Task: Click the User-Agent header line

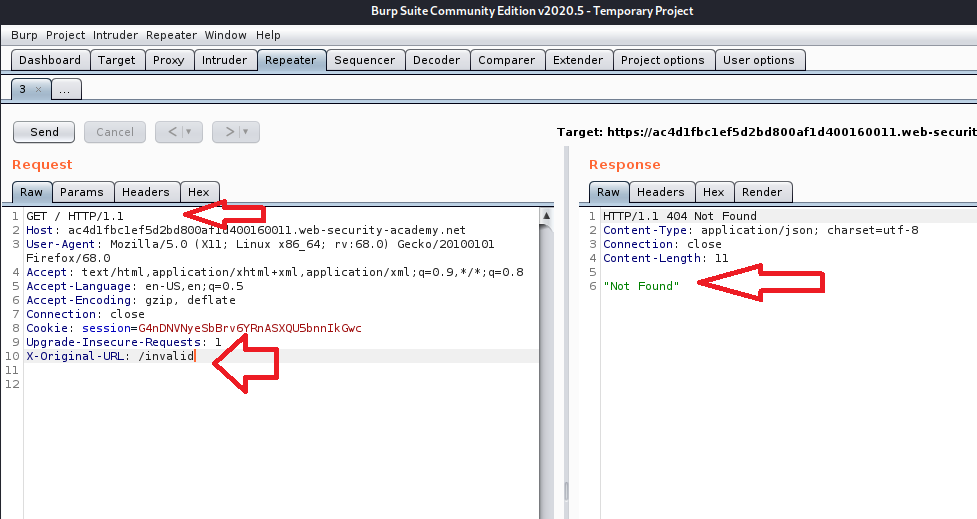Action: (x=260, y=251)
